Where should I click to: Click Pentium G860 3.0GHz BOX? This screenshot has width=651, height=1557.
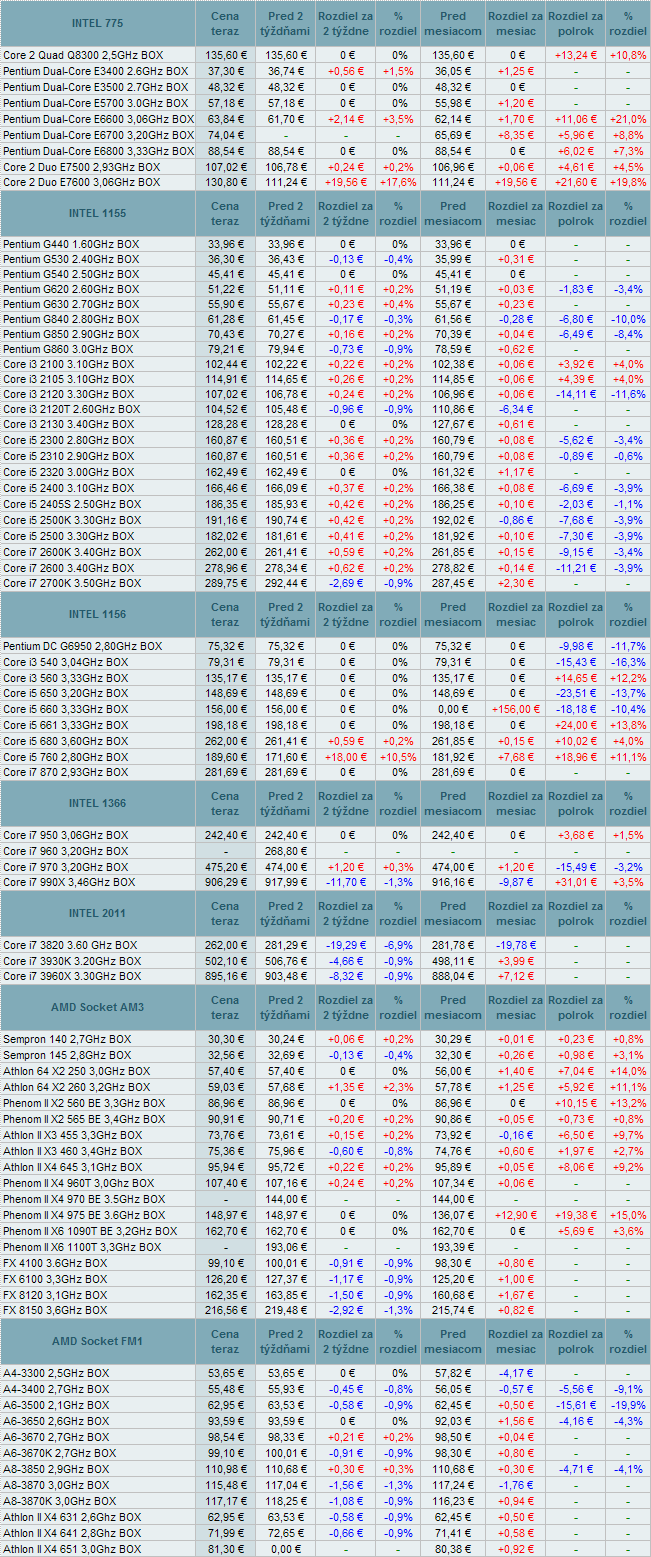[68, 350]
